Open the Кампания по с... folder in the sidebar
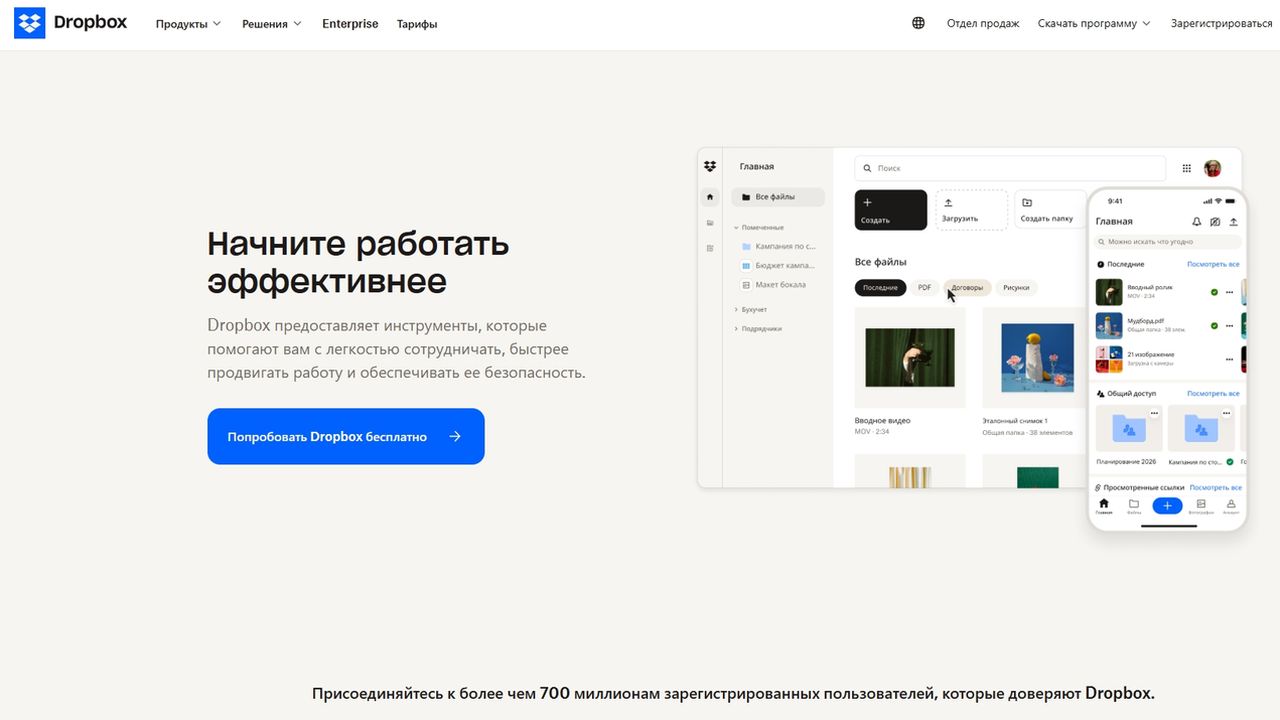This screenshot has width=1280, height=720. 779,246
